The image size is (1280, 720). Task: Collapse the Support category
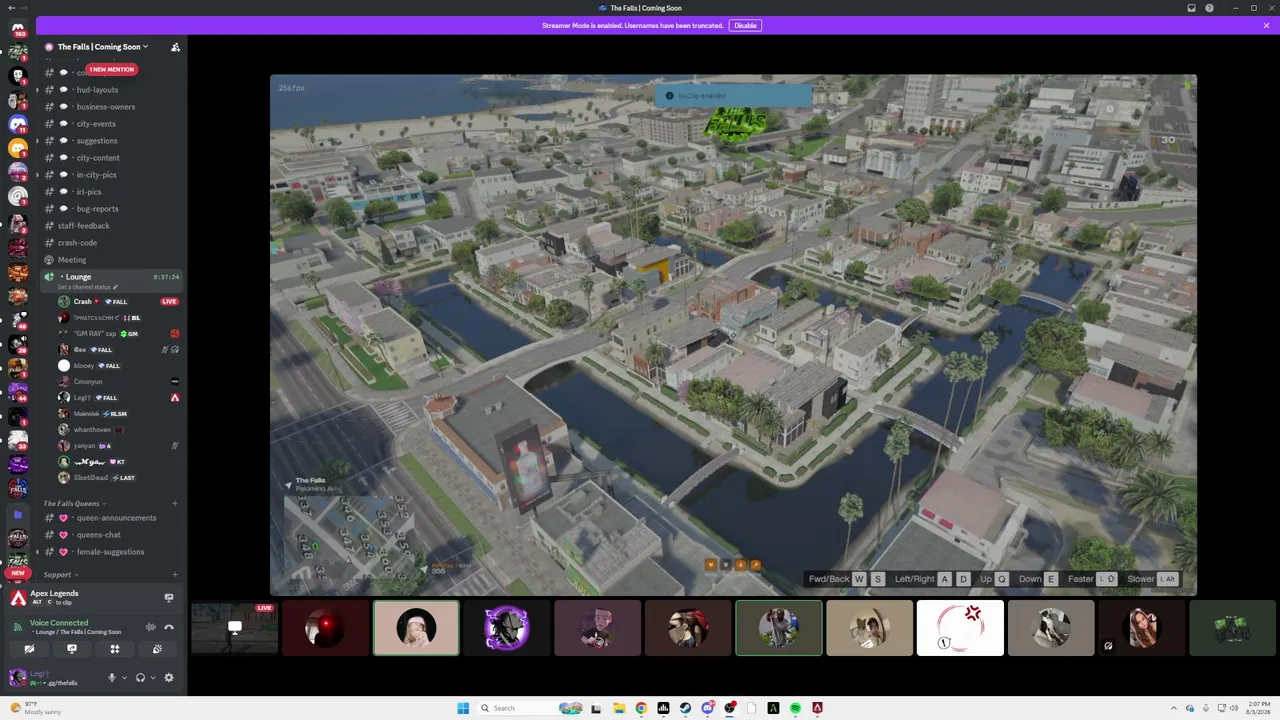click(60, 574)
